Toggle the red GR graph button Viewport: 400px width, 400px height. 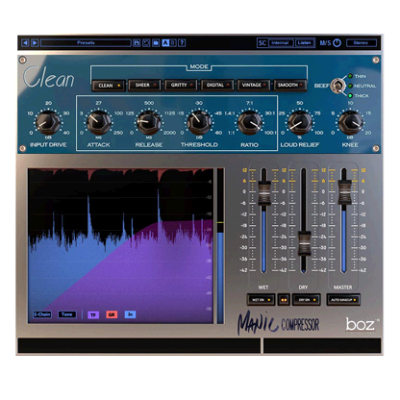pos(112,315)
